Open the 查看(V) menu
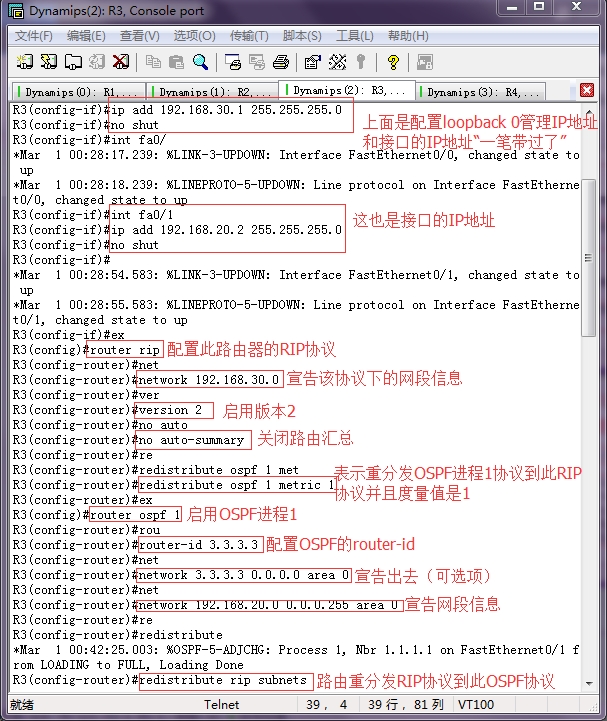Screen dimensions: 607x721 tap(139, 36)
